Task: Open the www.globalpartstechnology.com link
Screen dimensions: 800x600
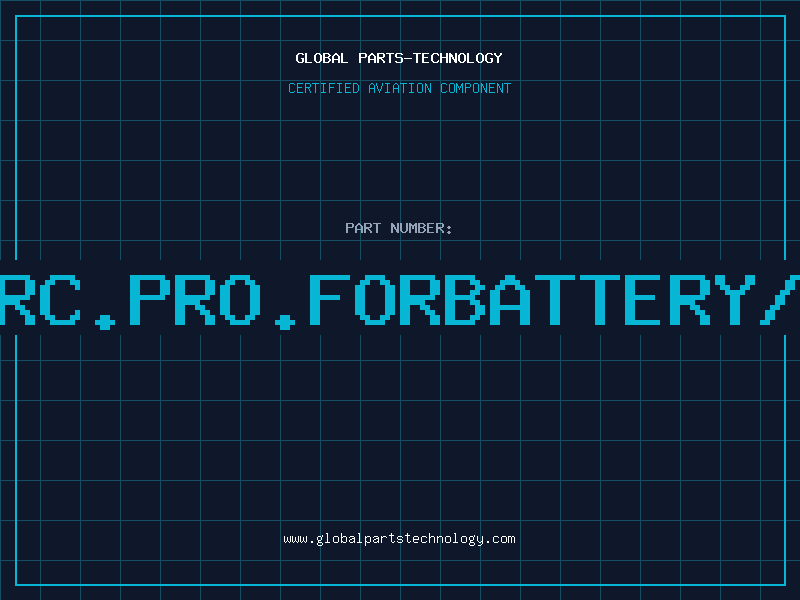Action: (399, 539)
